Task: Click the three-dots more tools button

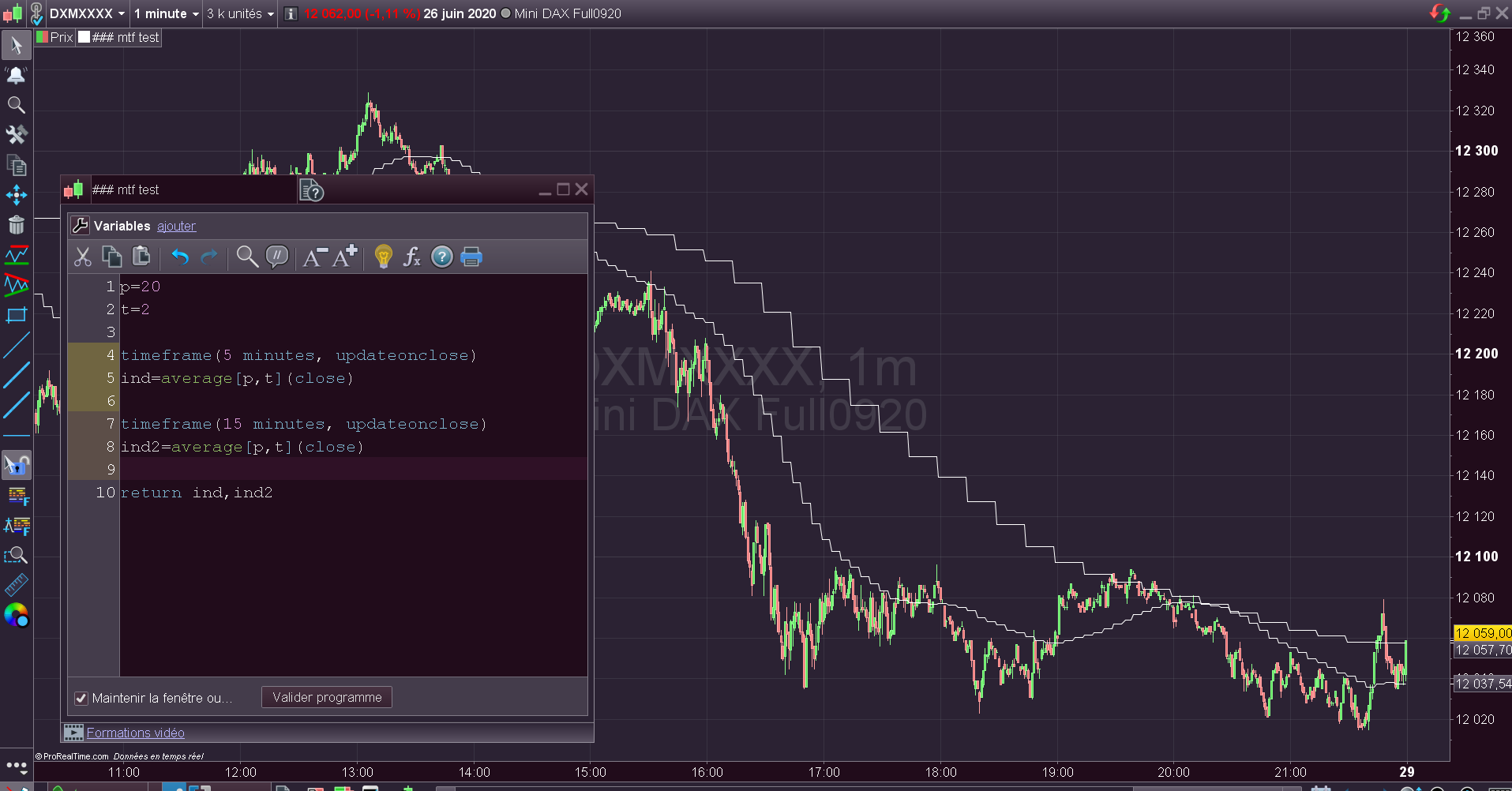Action: (17, 765)
